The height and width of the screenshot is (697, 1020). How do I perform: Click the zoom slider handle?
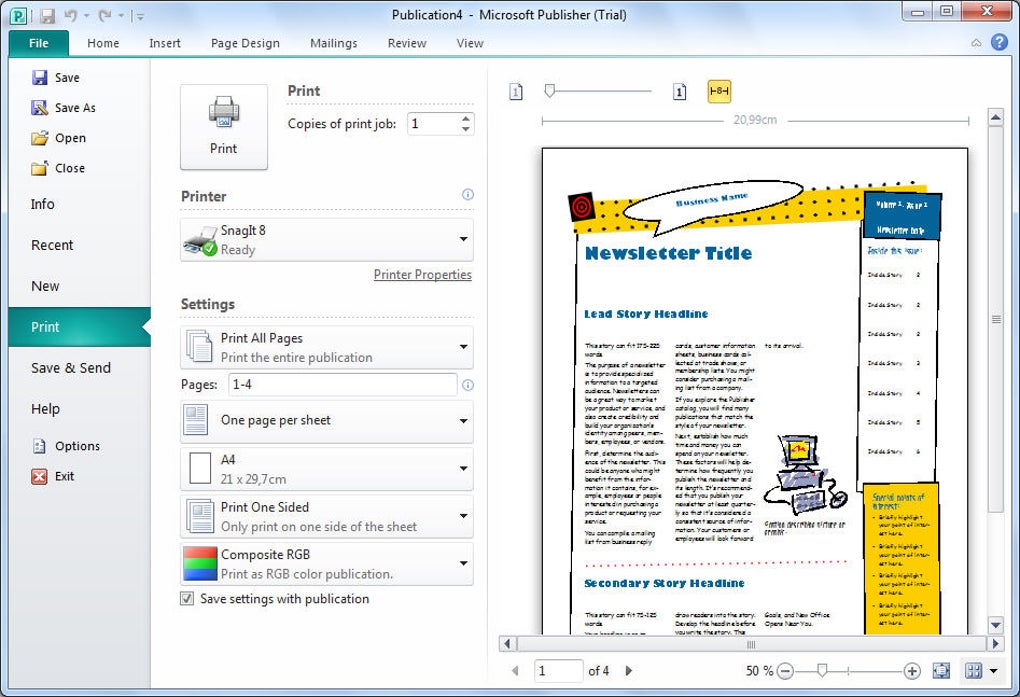point(822,670)
